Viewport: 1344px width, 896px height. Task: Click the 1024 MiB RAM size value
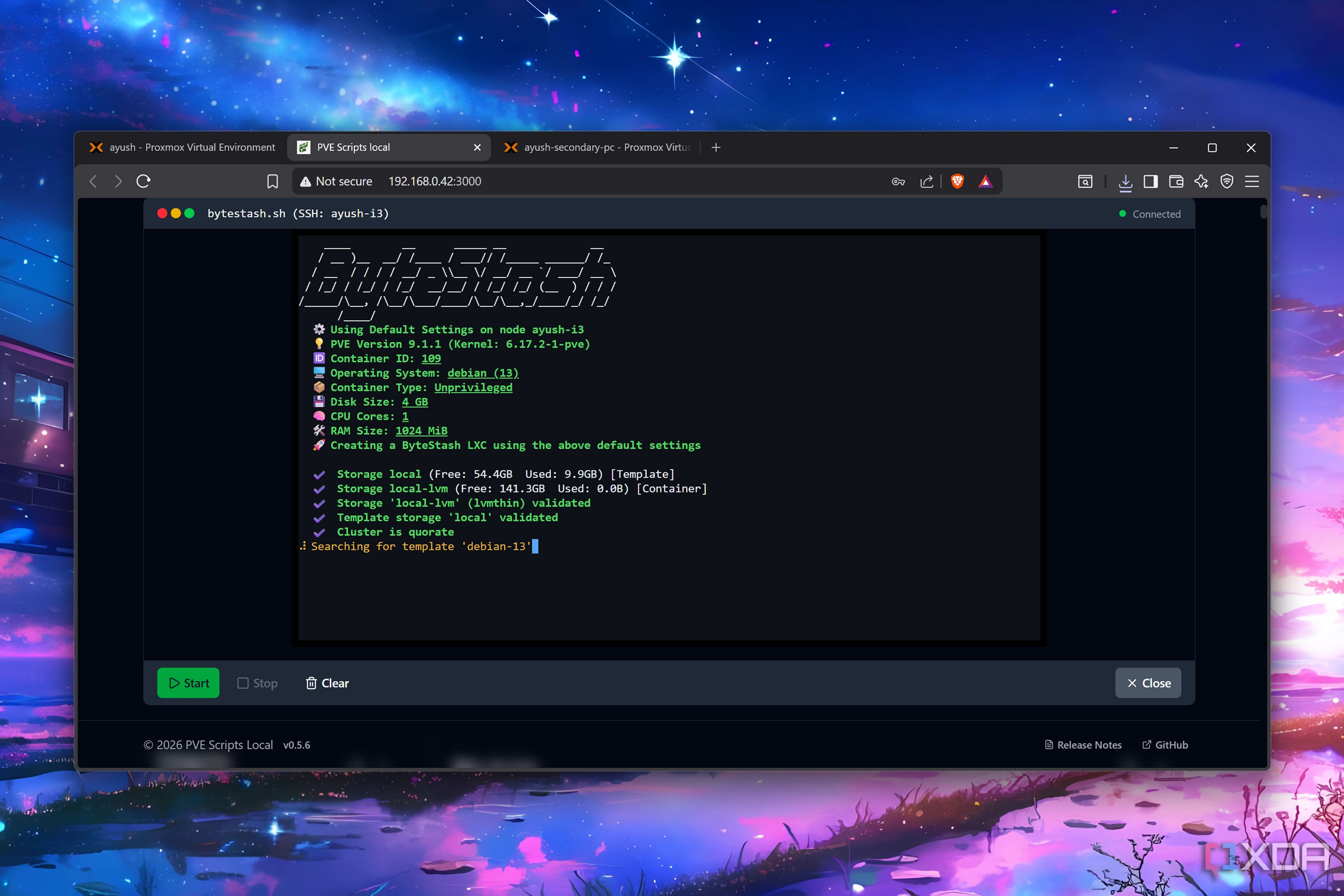[421, 431]
